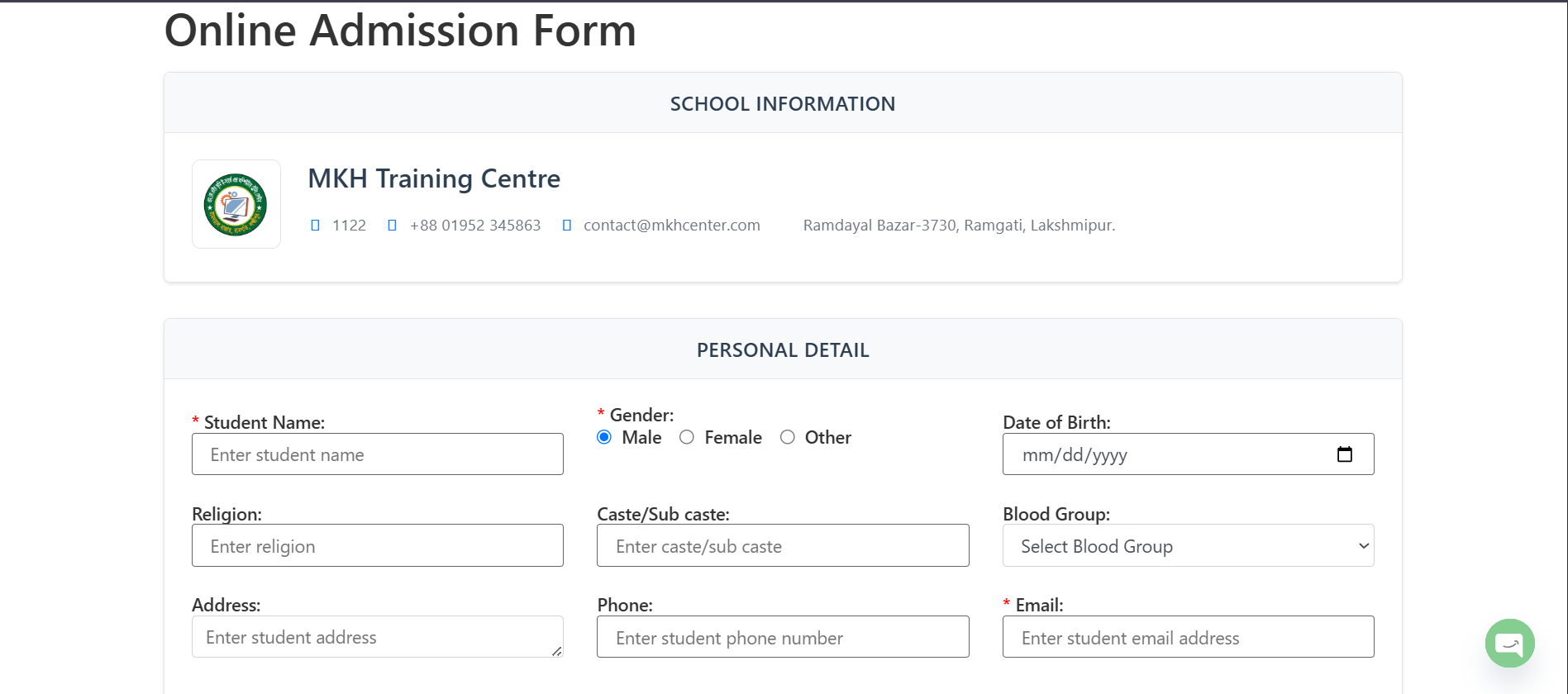Focus the Student Name input field
The image size is (1568, 694).
pos(378,454)
